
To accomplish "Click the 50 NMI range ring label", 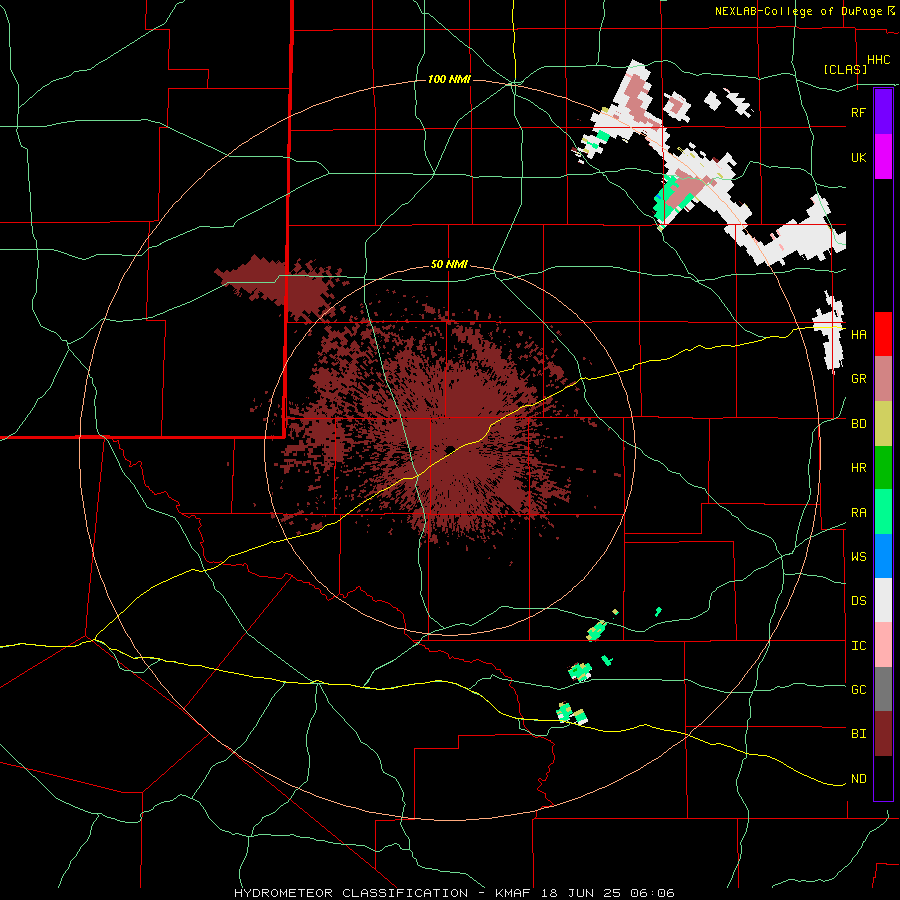I will click(x=449, y=265).
